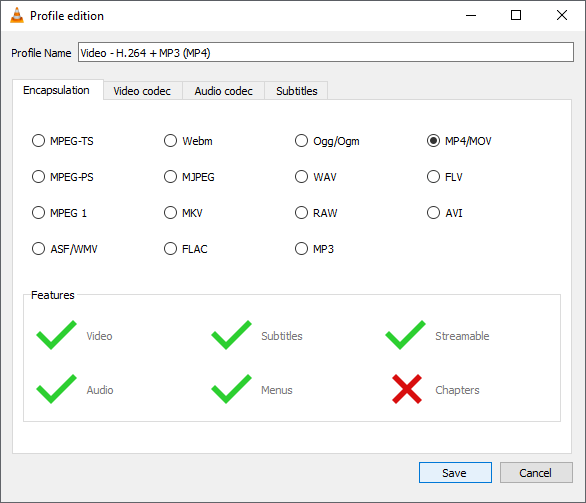586x503 pixels.
Task: Click the Menus feature label
Action: pyautogui.click(x=277, y=390)
